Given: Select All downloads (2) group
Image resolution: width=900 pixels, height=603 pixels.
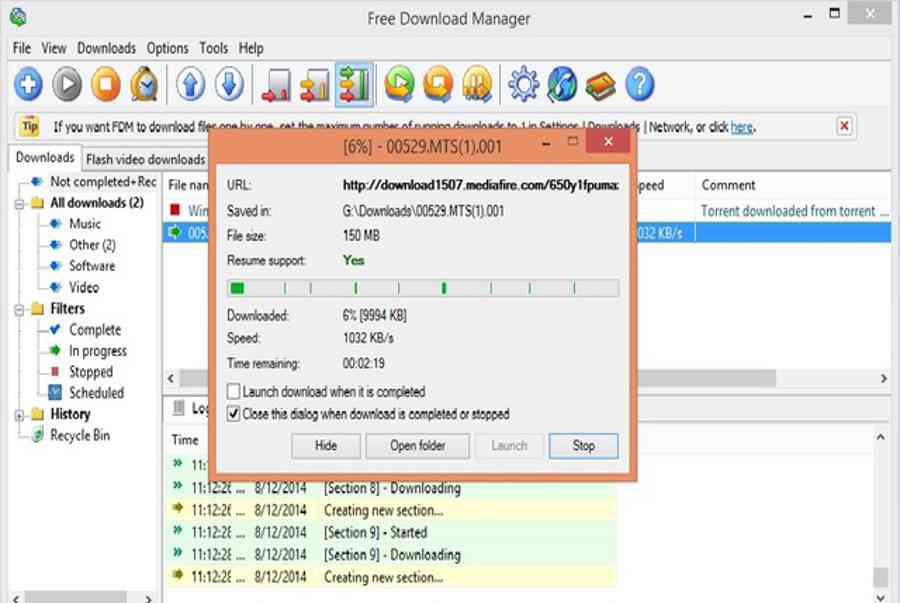Looking at the screenshot, I should click(x=97, y=203).
